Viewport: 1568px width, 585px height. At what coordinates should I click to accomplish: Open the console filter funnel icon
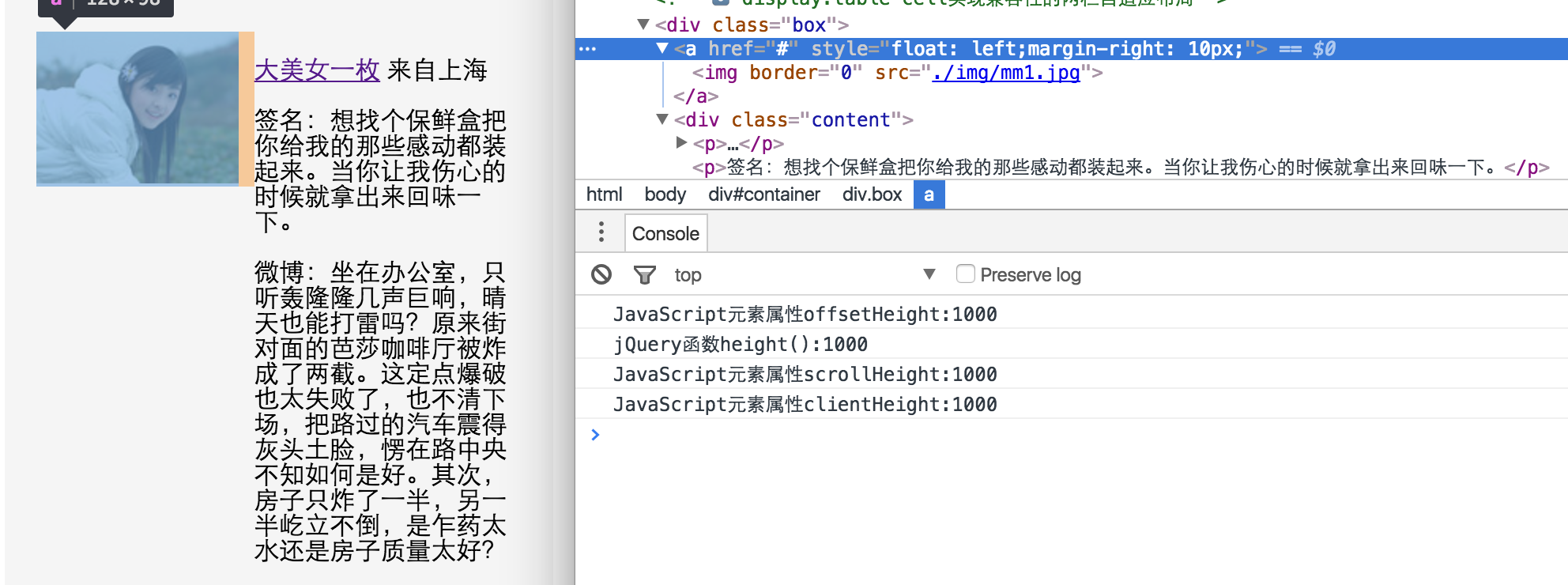click(645, 274)
